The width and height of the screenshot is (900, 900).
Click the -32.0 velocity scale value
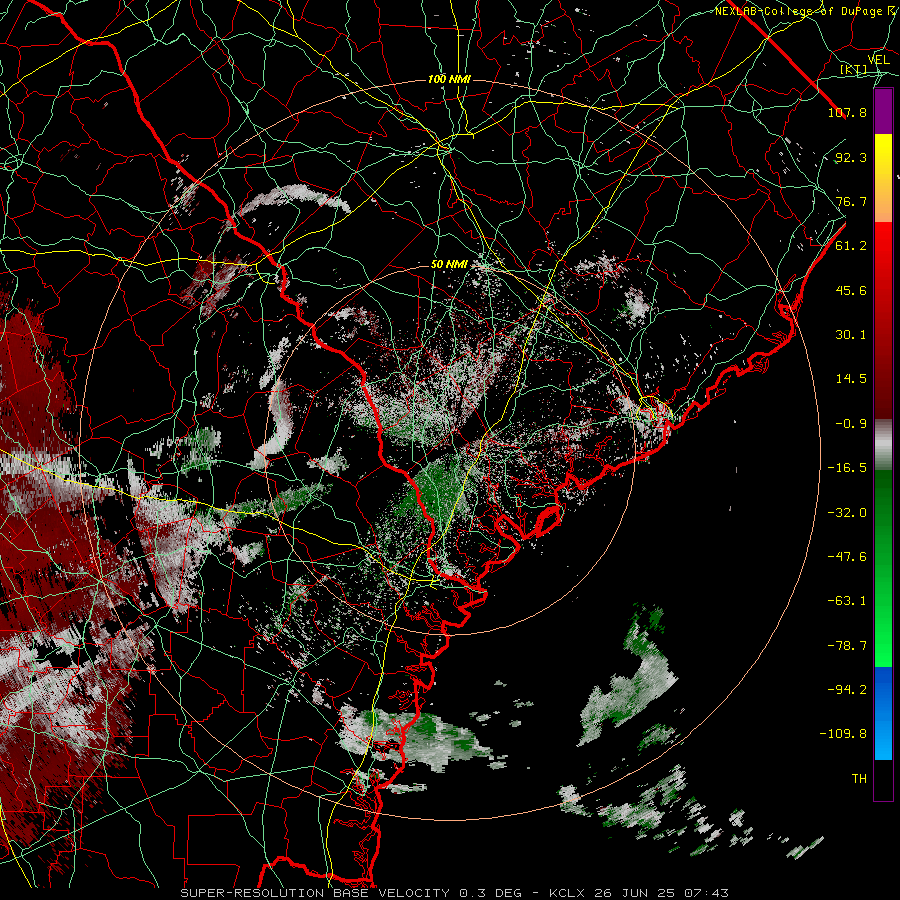(847, 513)
